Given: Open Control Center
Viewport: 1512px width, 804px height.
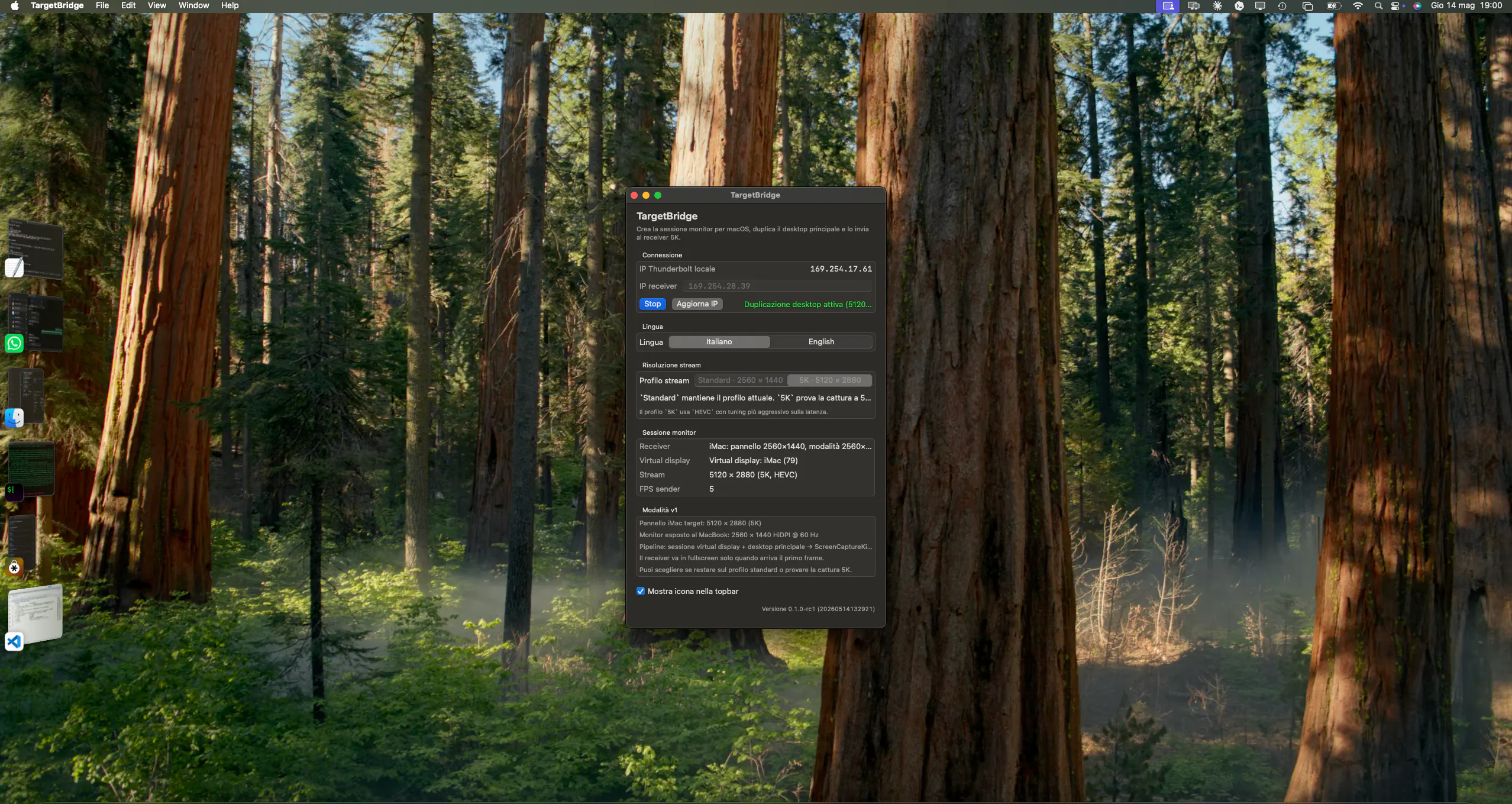Looking at the screenshot, I should point(1395,6).
